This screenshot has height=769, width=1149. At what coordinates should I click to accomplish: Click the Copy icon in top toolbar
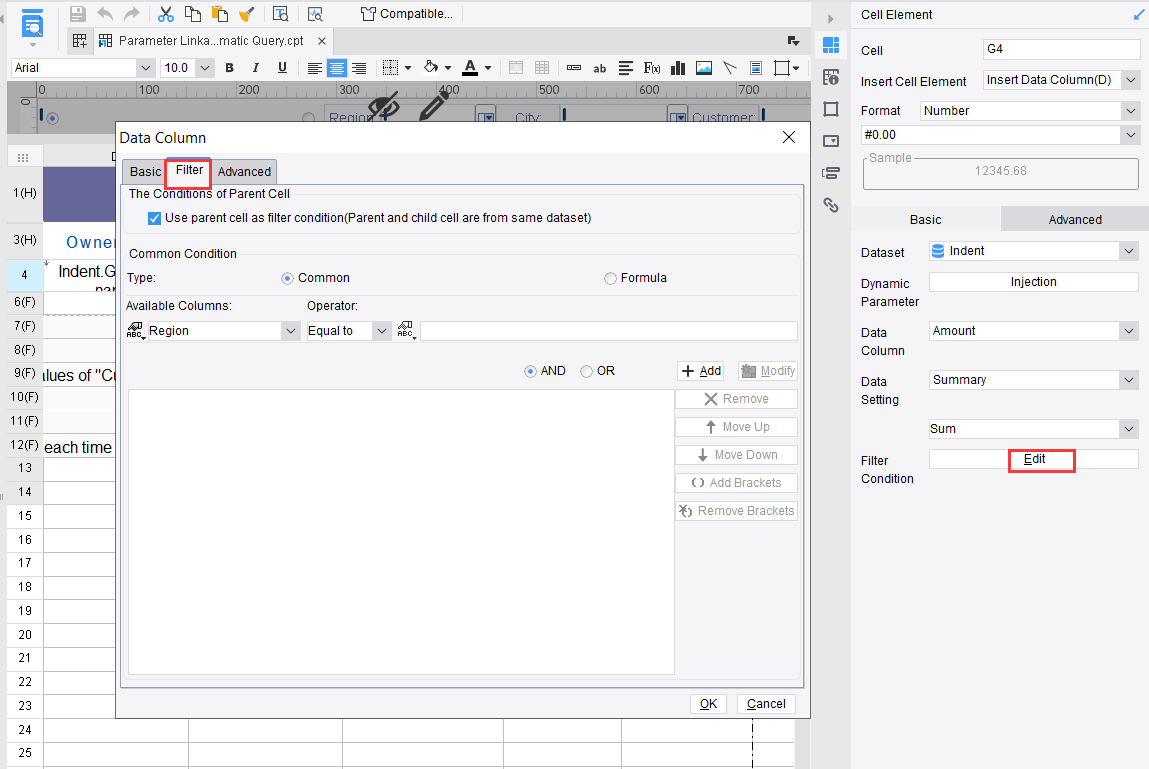click(193, 13)
